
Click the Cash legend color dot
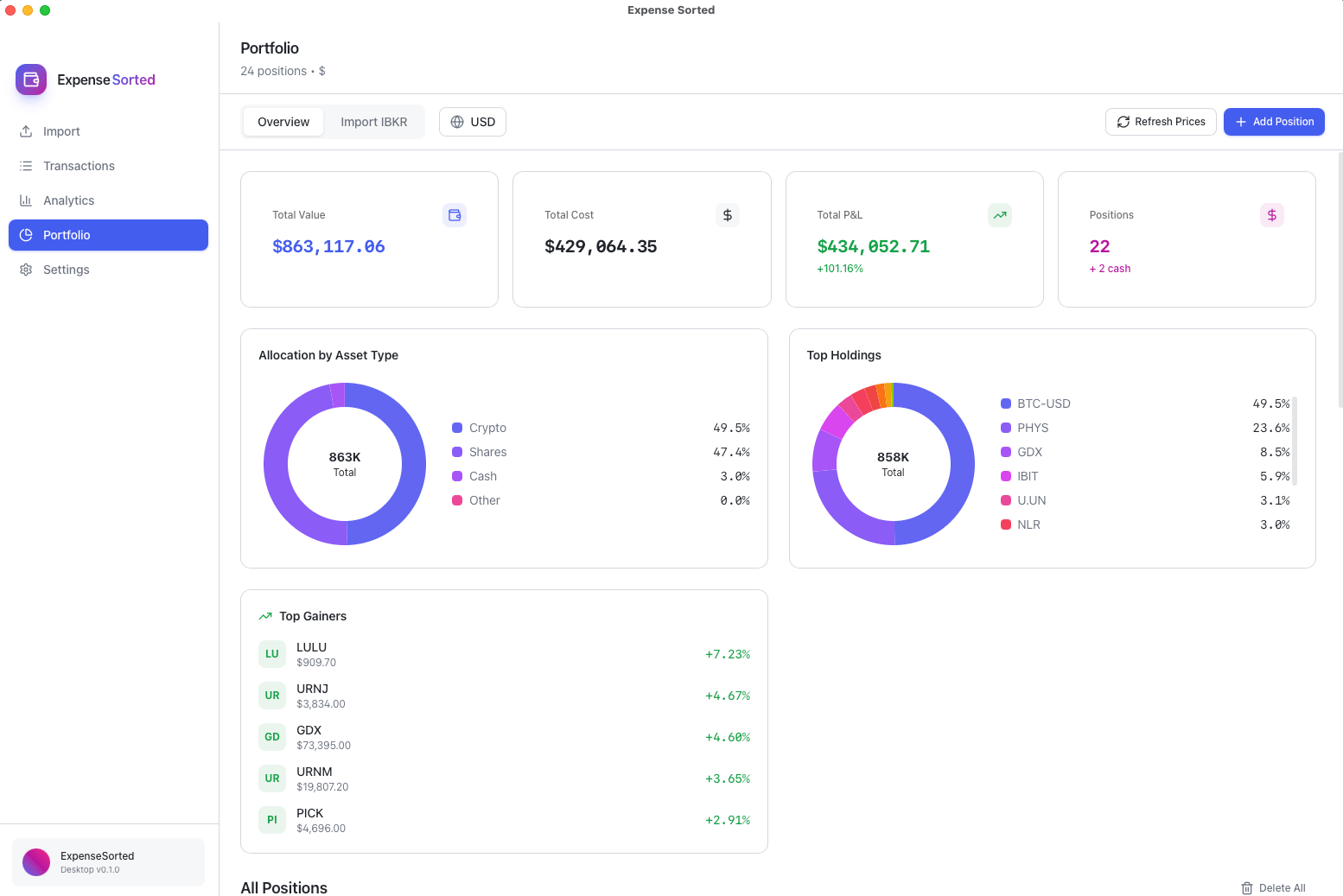pos(457,476)
